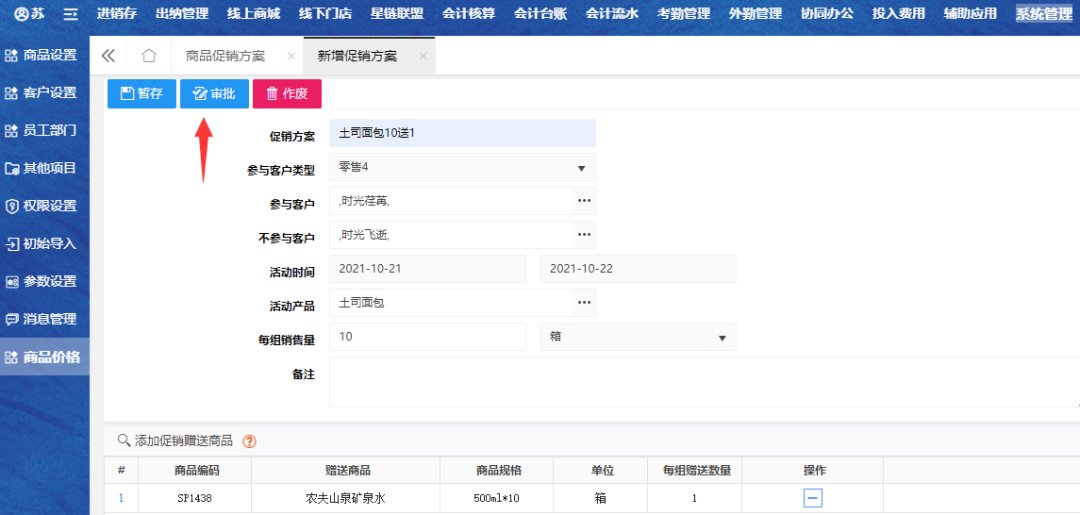Click the orange help question-mark icon
1080x515 pixels.
[x=250, y=441]
